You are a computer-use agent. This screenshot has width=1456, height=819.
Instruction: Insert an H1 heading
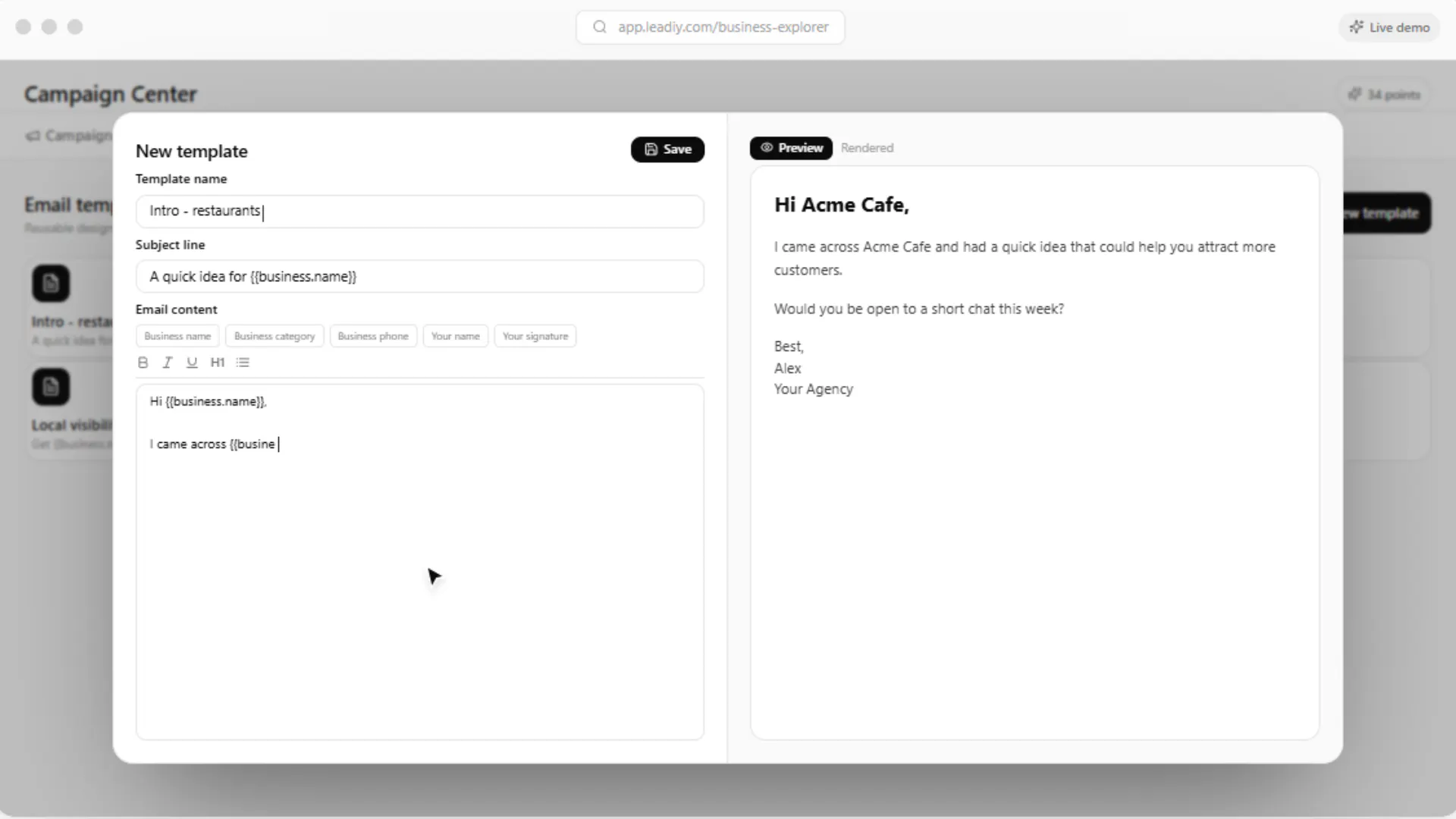[218, 362]
